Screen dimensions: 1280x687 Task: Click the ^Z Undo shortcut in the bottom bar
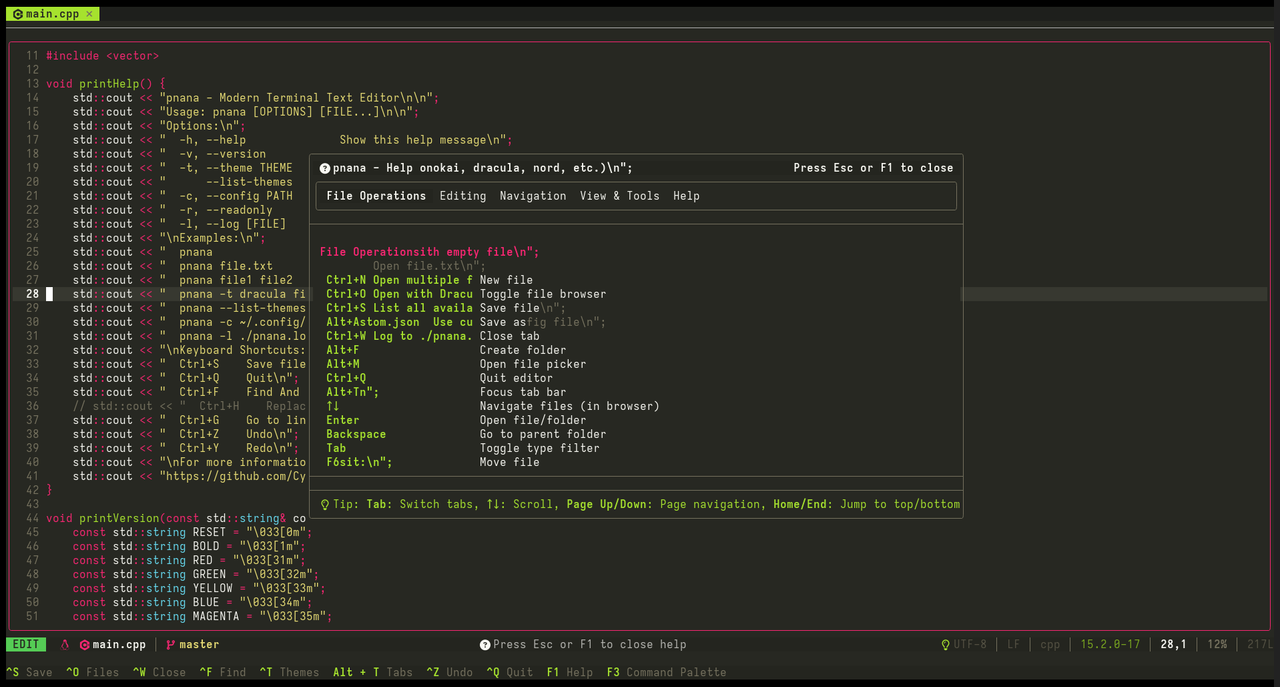pyautogui.click(x=449, y=672)
